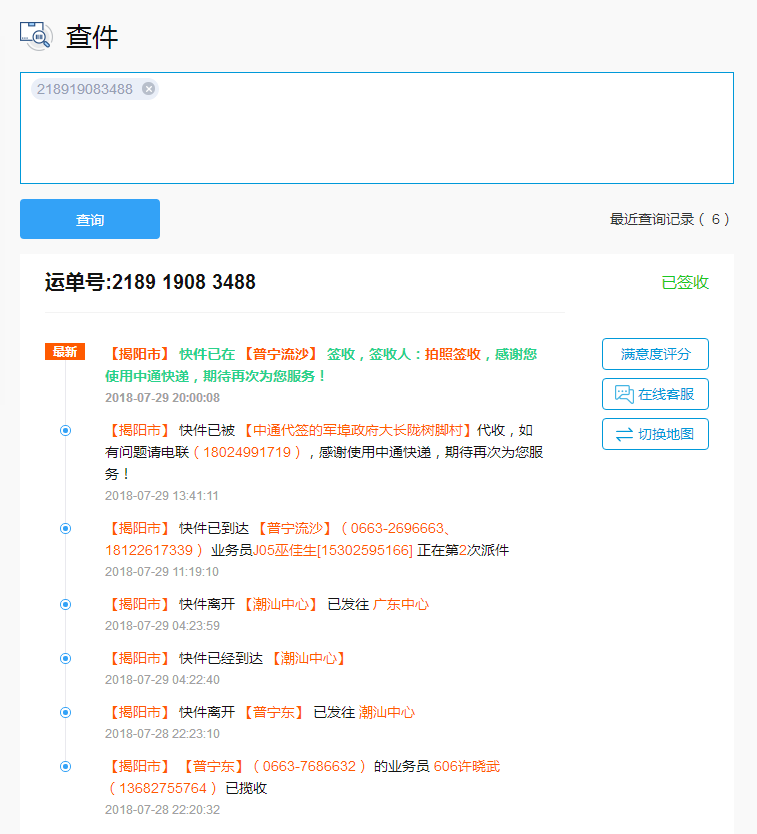Click the waybill heading 运单号:2189 1908 3488
This screenshot has width=757, height=834.
pos(150,282)
